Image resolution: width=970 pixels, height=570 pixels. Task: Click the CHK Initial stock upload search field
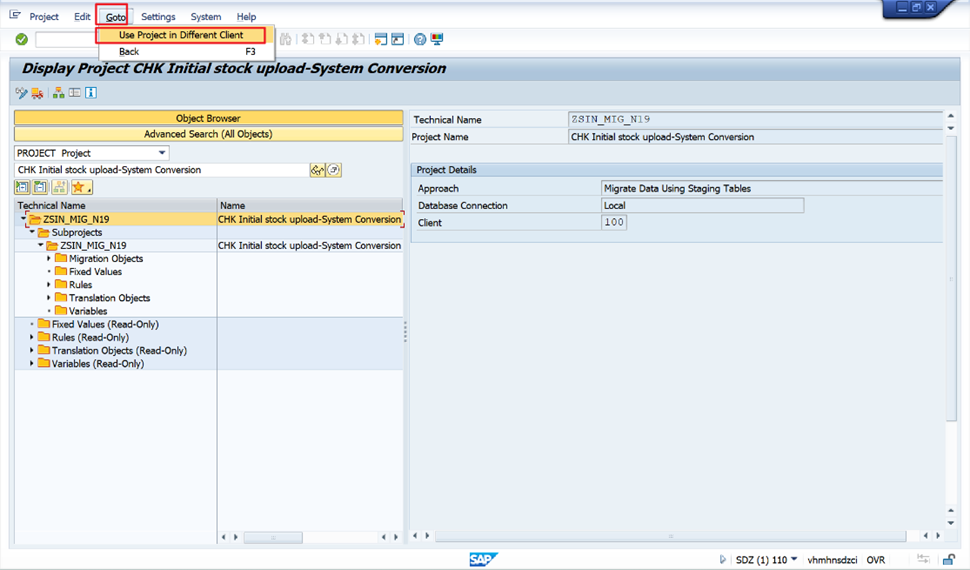[161, 170]
